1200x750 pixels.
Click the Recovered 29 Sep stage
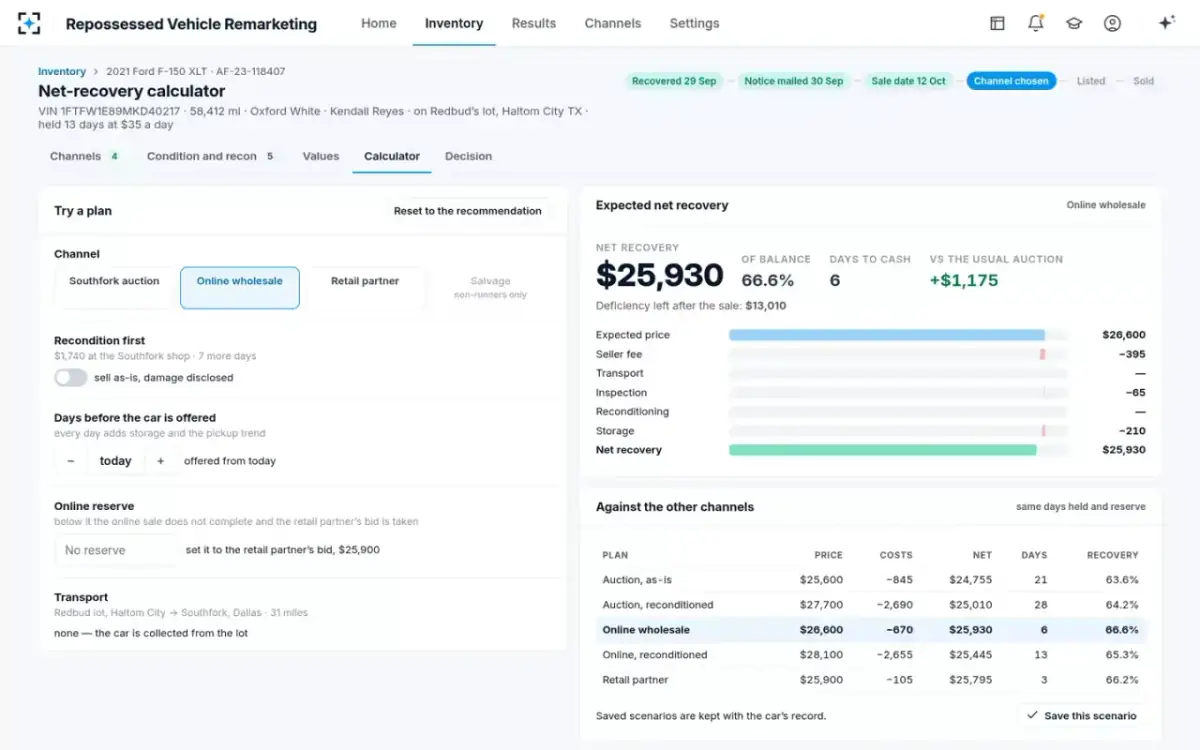tap(674, 81)
